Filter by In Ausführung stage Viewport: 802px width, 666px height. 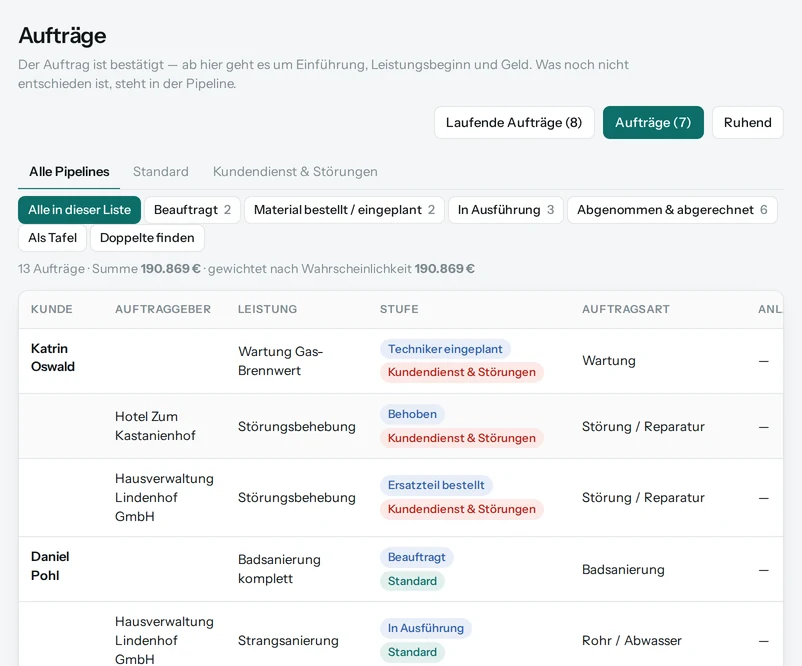[506, 210]
